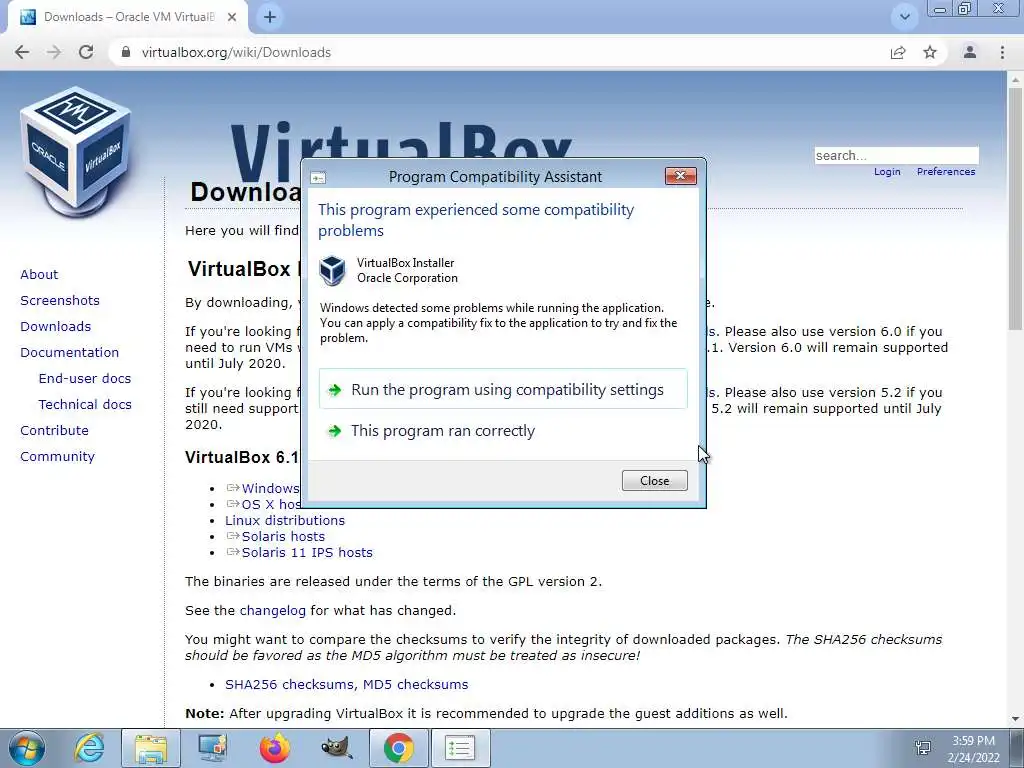Reload the Downloads page
Image resolution: width=1024 pixels, height=768 pixels.
pos(86,52)
